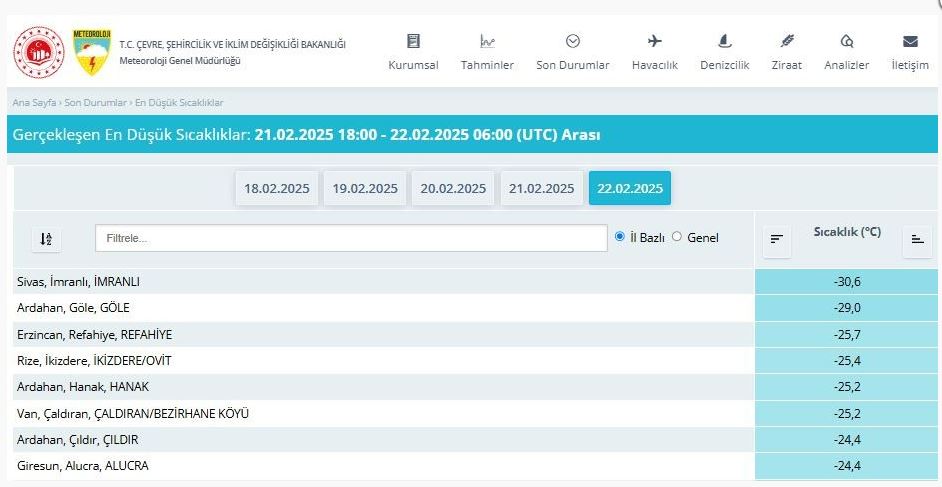Image resolution: width=942 pixels, height=487 pixels.
Task: Click the Filtrele text input field
Action: pos(351,238)
